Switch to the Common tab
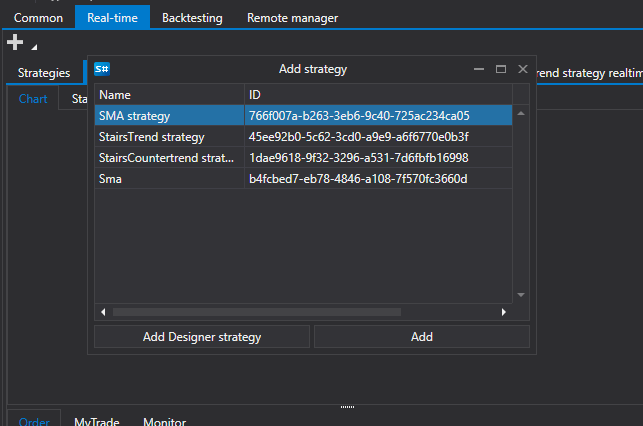Image resolution: width=643 pixels, height=426 pixels. (x=39, y=18)
